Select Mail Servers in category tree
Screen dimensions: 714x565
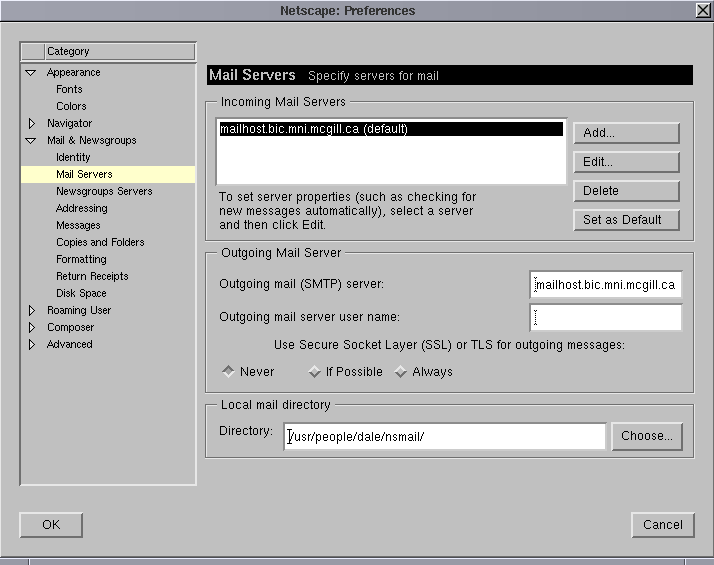click(x=108, y=174)
